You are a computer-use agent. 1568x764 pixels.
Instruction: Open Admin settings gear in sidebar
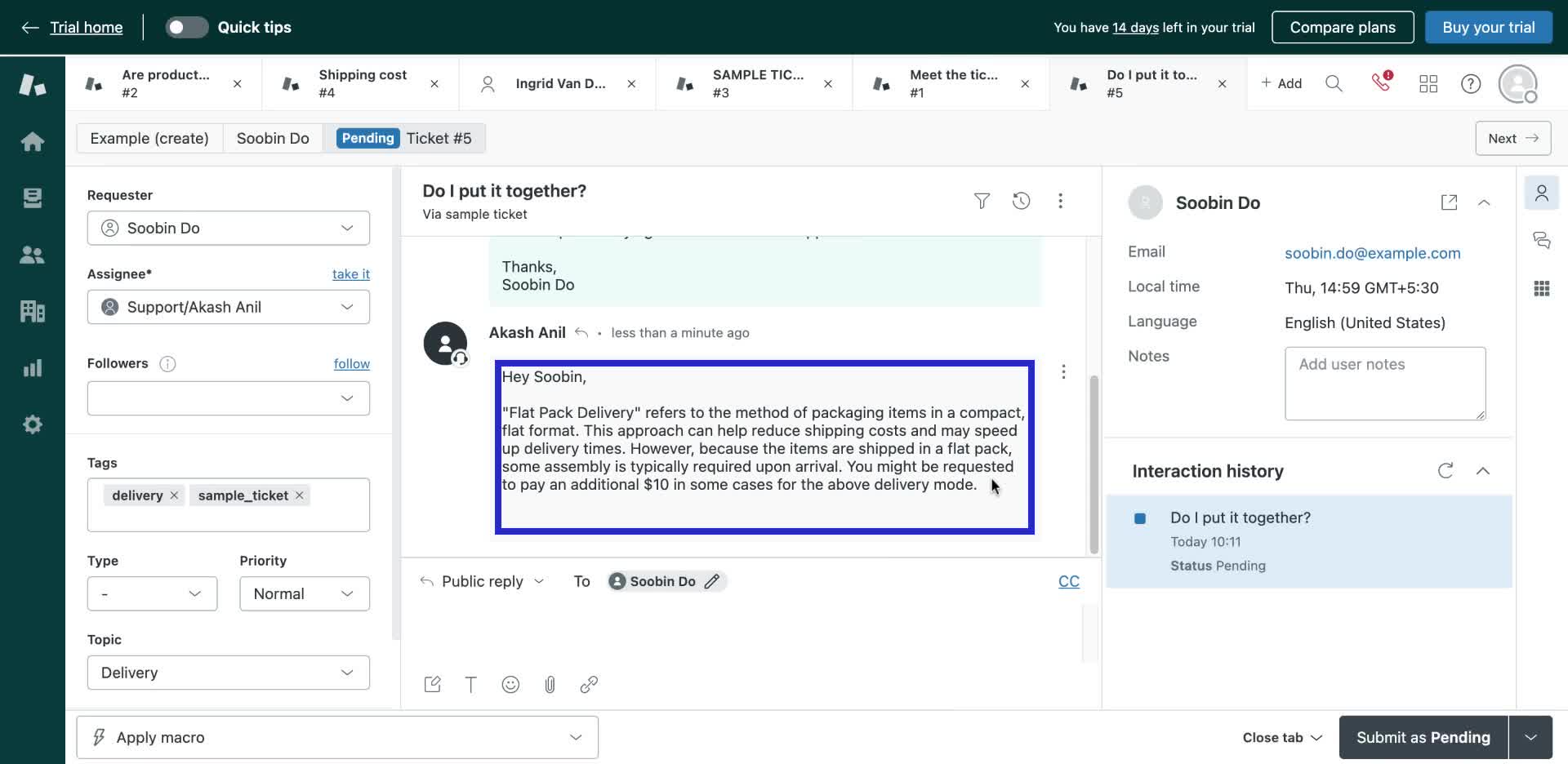(33, 424)
